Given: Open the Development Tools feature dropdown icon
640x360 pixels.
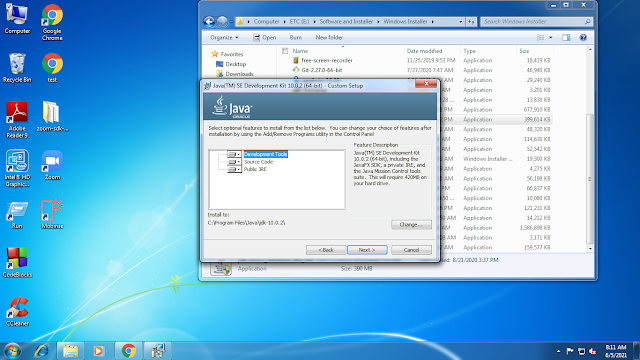Looking at the screenshot, I should point(234,154).
